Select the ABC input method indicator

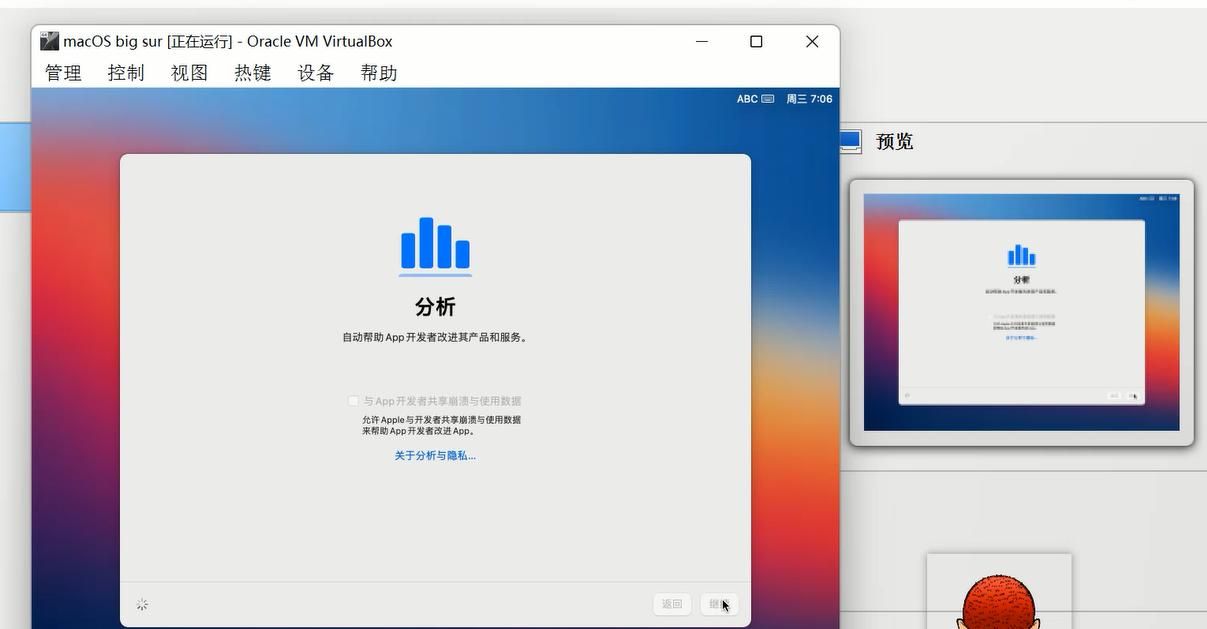click(x=747, y=99)
